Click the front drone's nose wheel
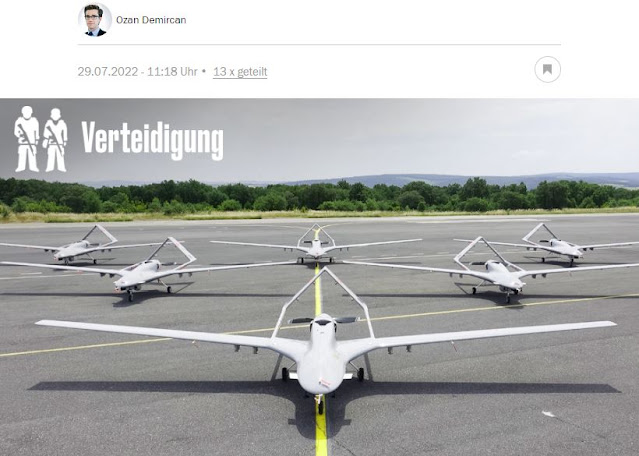This screenshot has width=639, height=456. 321,405
